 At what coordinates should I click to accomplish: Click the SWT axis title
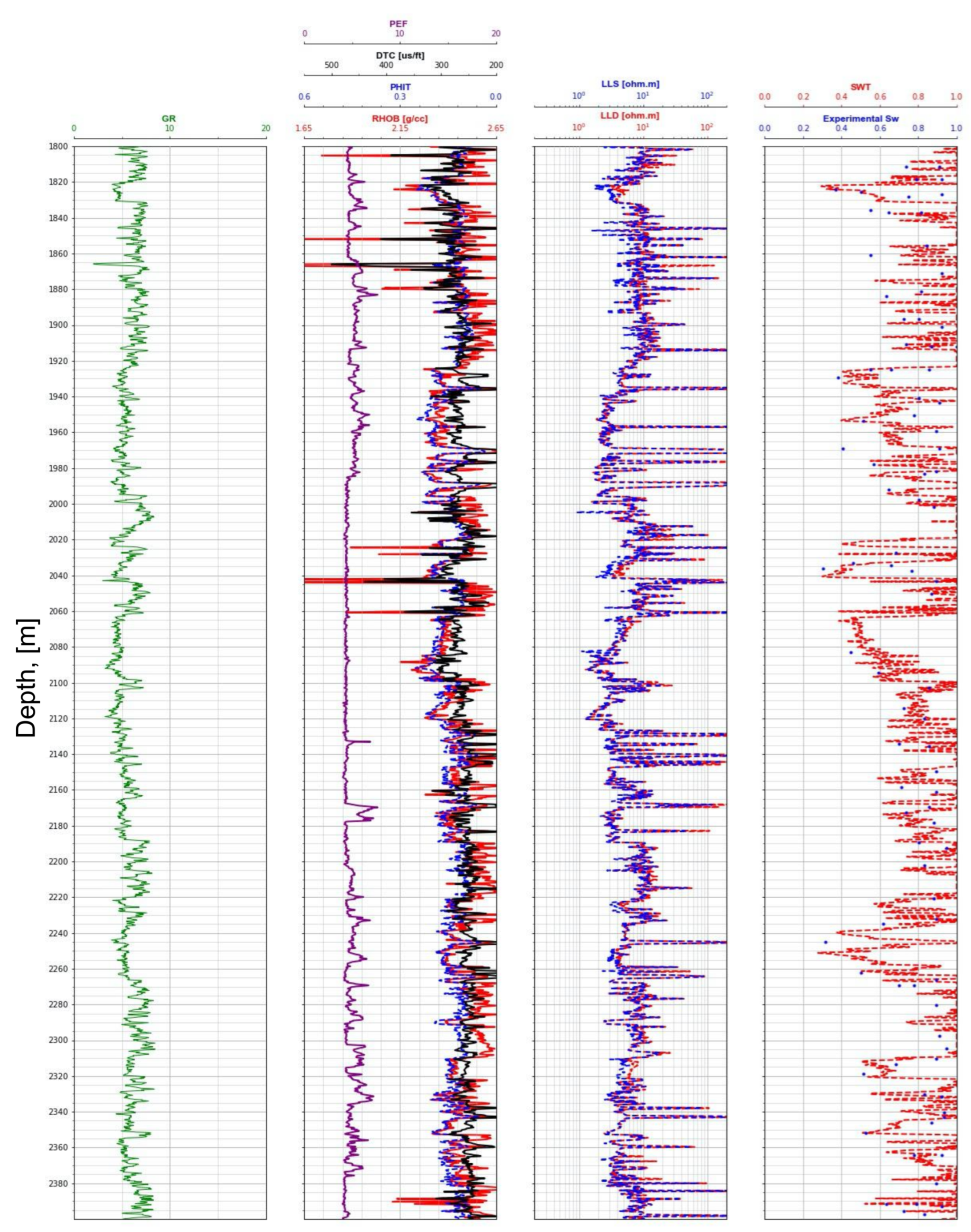860,87
